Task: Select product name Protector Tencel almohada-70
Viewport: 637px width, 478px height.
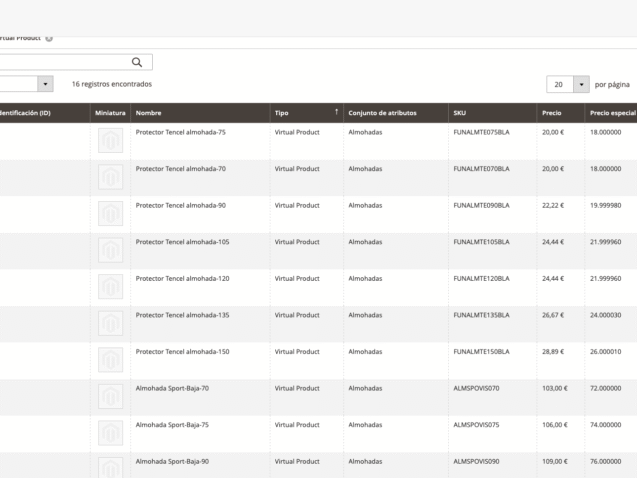Action: (x=180, y=169)
